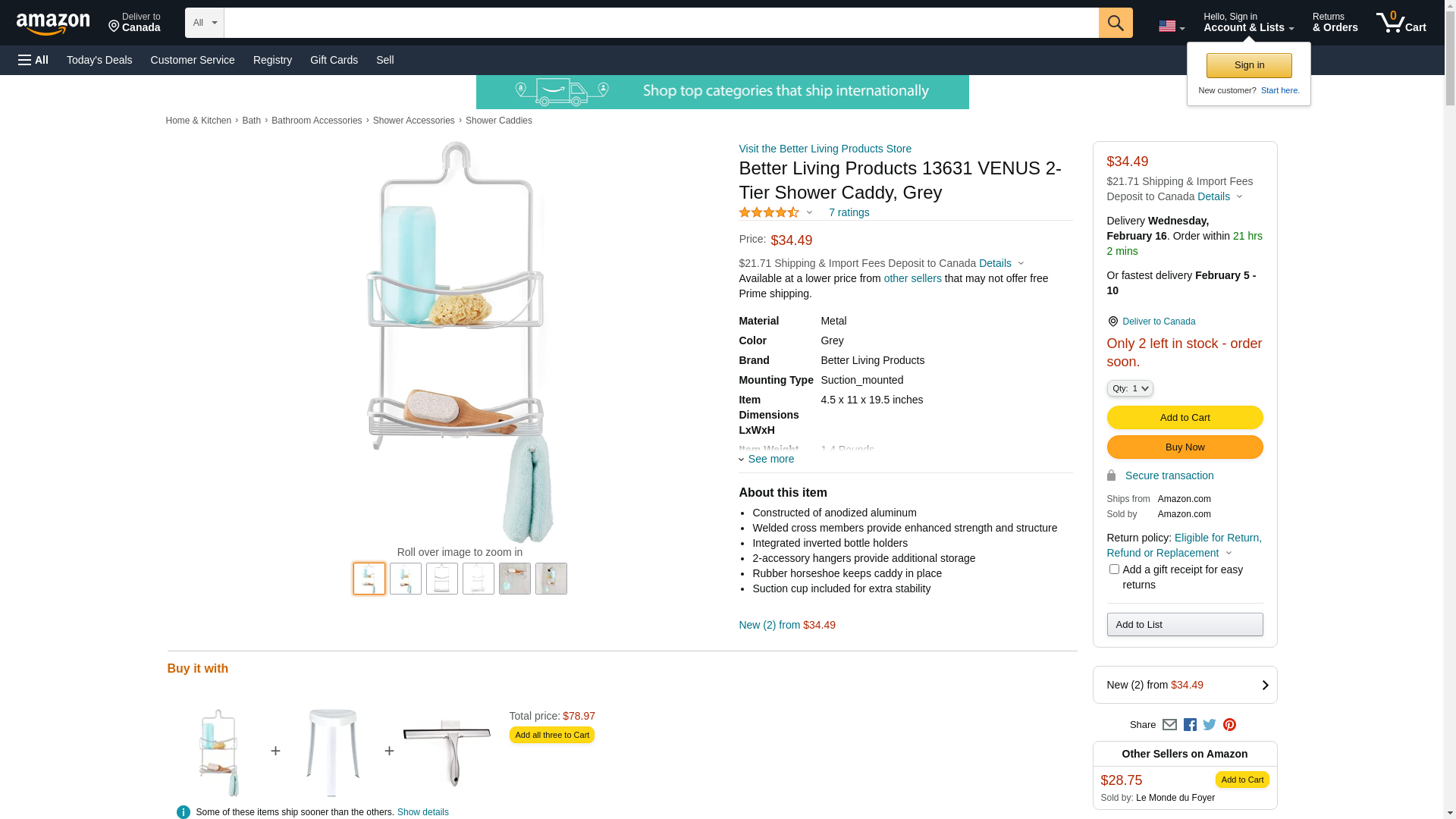Image resolution: width=1456 pixels, height=819 pixels.
Task: Click the Buy Now button
Action: [1185, 447]
